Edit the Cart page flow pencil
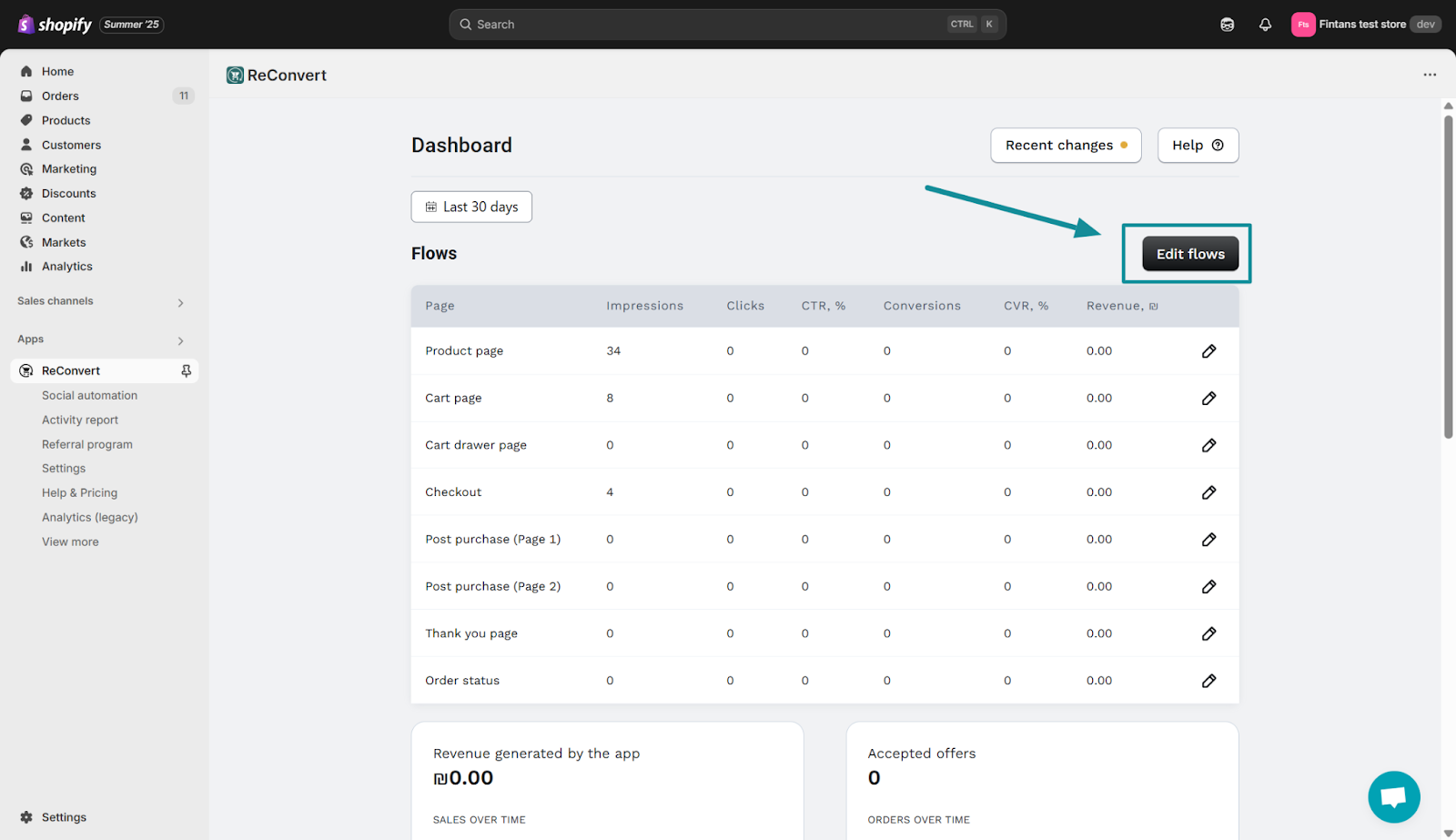1456x840 pixels. 1208,399
